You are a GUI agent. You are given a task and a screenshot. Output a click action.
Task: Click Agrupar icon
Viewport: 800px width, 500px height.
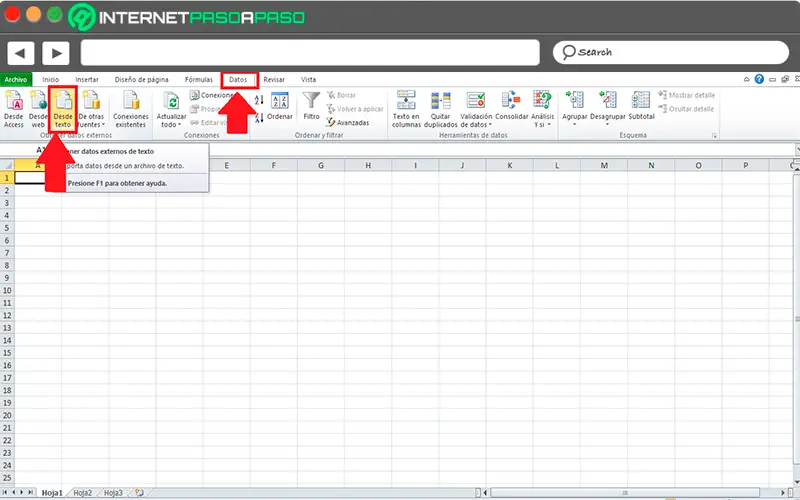pyautogui.click(x=574, y=101)
